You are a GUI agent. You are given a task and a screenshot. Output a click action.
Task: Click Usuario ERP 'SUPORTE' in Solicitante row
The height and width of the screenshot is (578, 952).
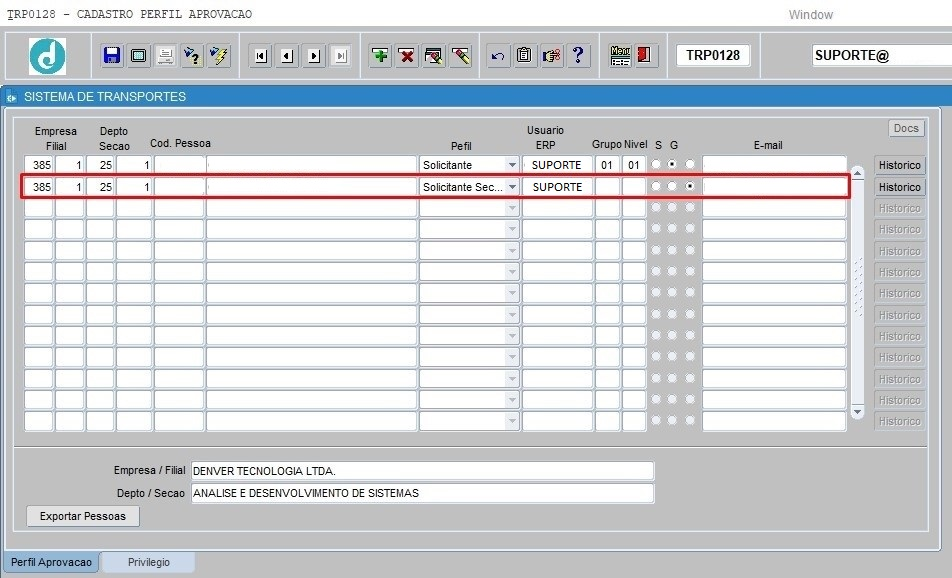[x=557, y=165]
